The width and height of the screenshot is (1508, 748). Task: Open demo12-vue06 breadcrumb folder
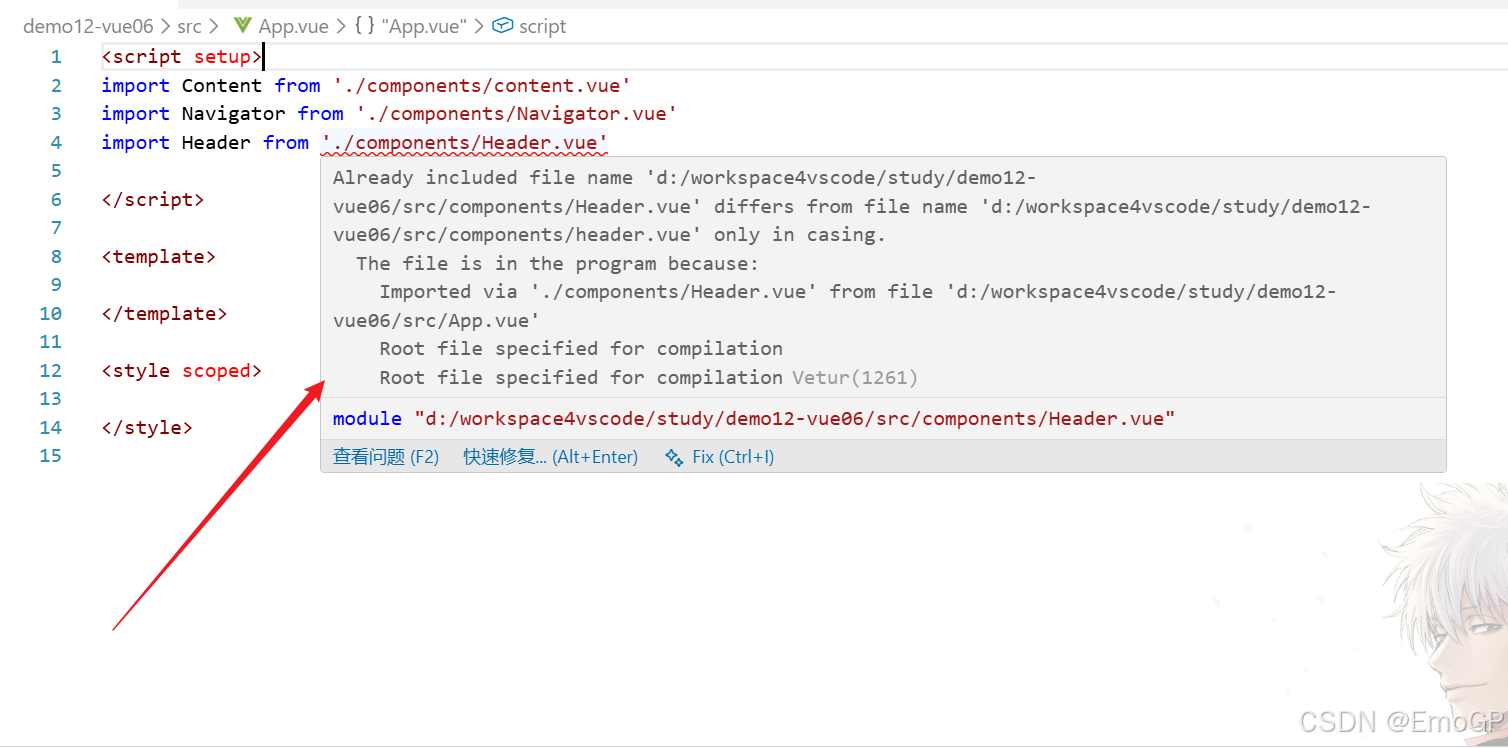(x=88, y=26)
